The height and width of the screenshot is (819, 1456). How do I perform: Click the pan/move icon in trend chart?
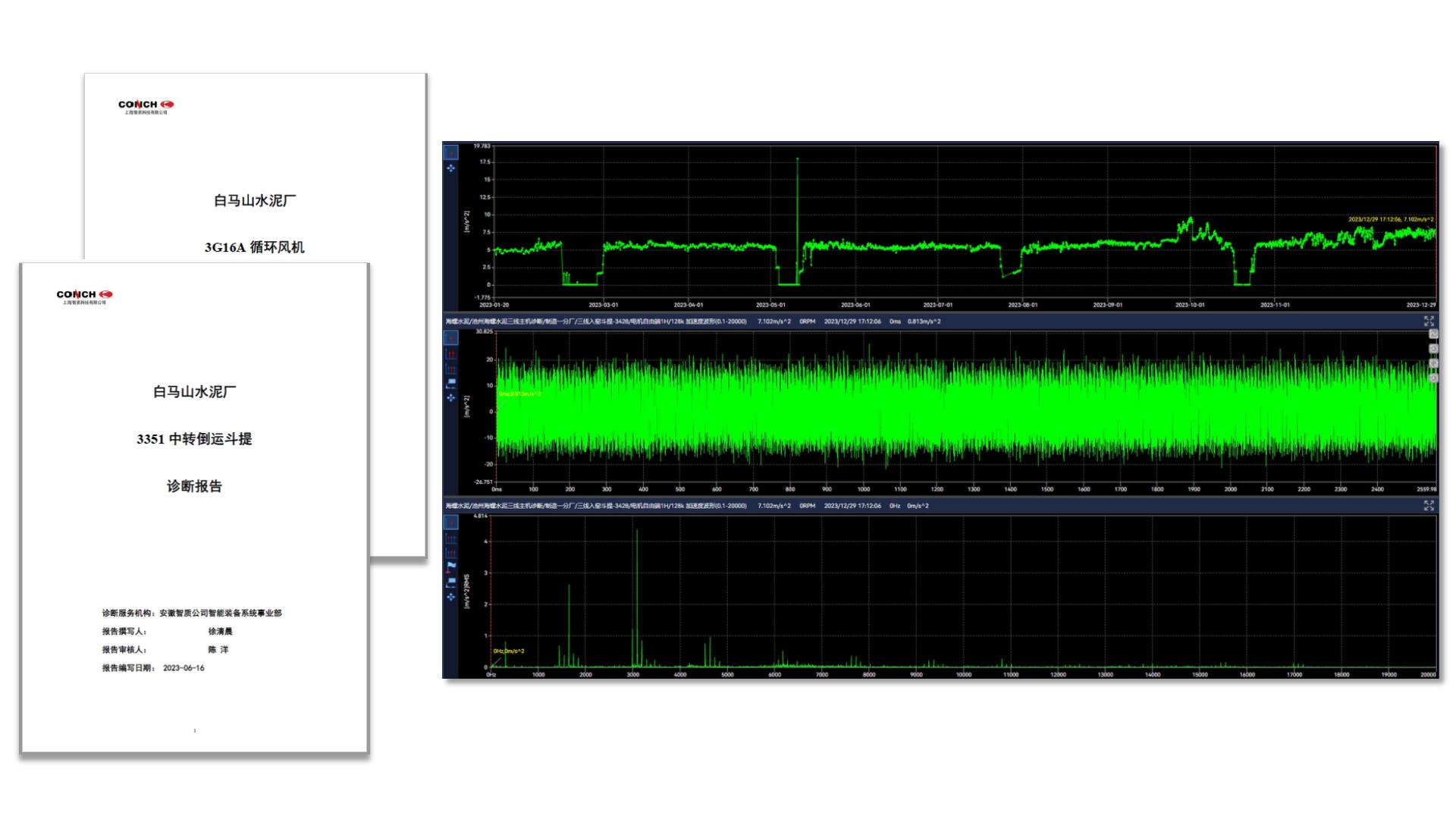(450, 168)
